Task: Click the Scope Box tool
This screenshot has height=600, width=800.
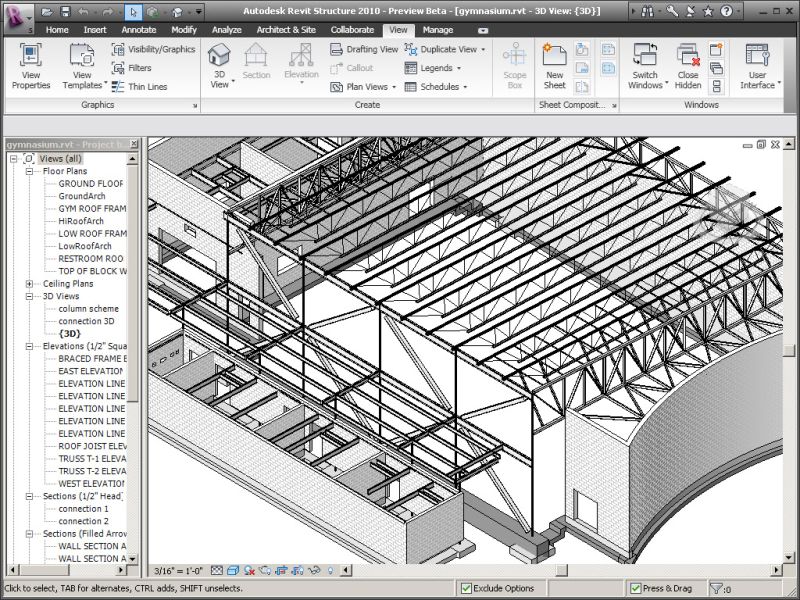Action: point(514,66)
